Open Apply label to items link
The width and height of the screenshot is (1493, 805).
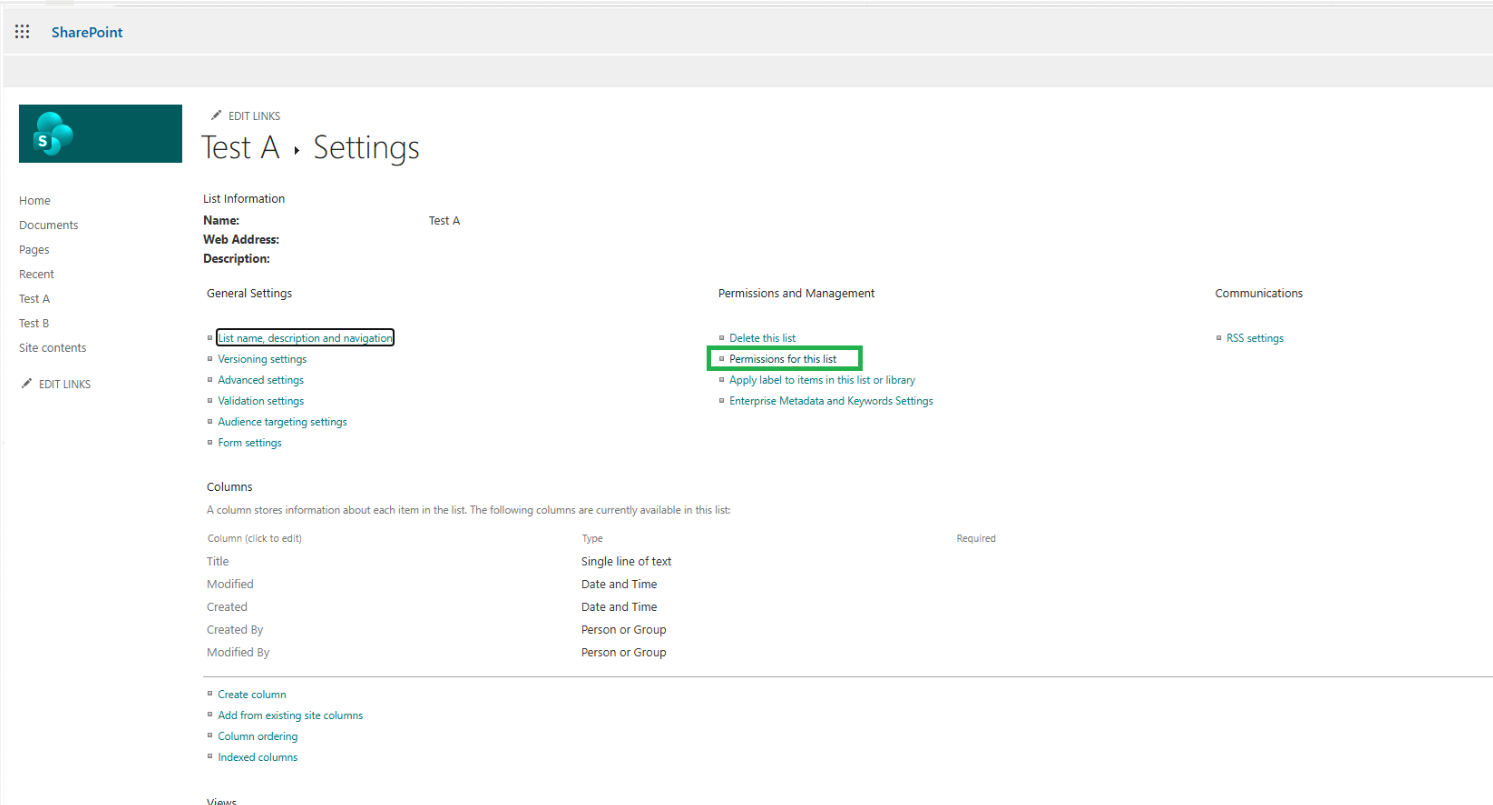pos(822,380)
